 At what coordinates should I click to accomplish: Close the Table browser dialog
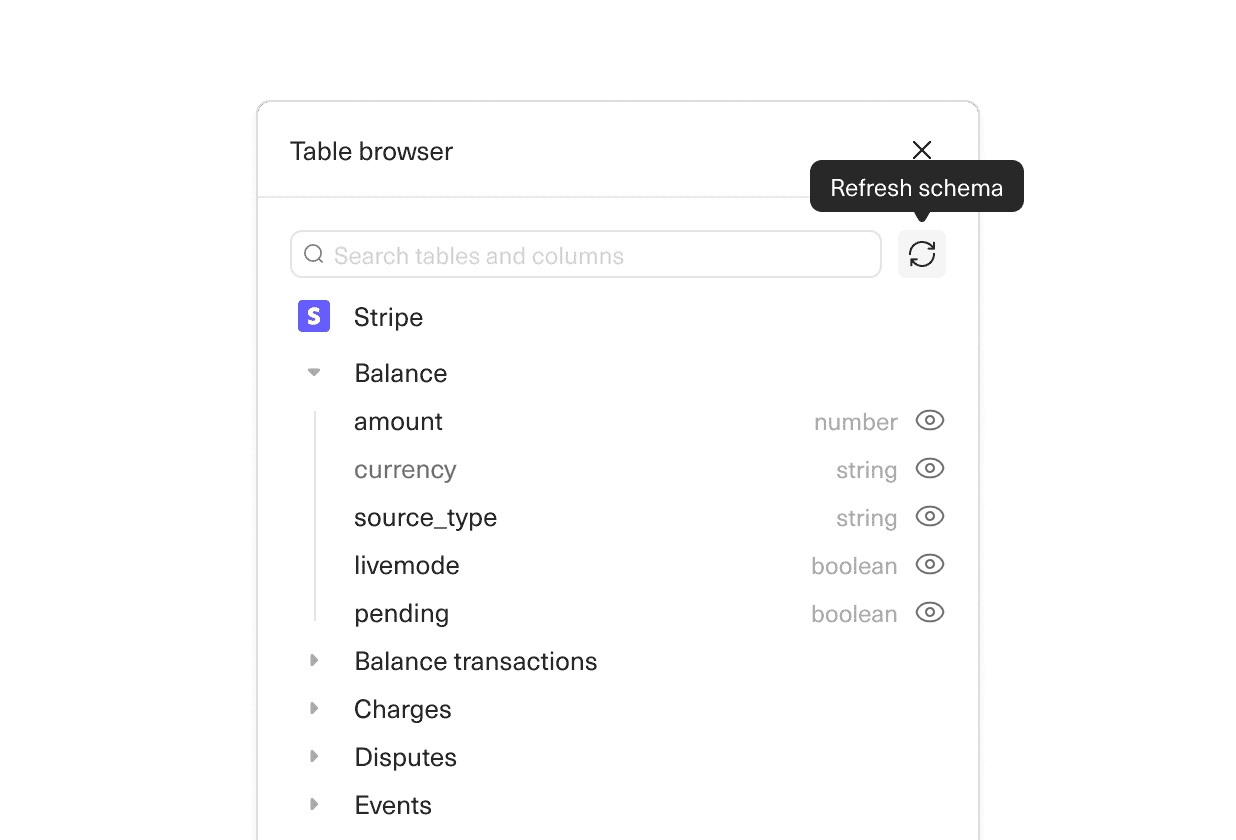tap(921, 150)
